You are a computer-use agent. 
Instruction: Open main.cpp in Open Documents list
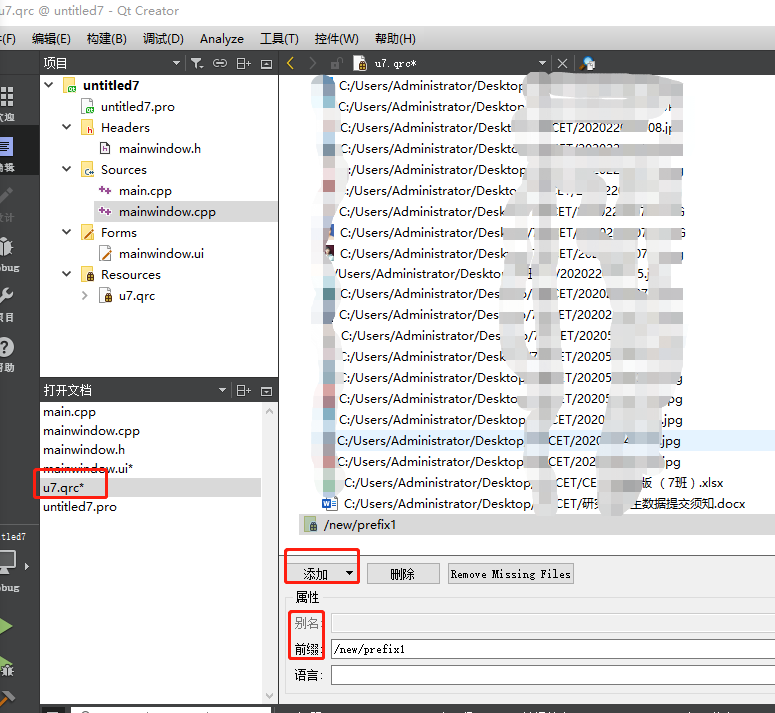pos(69,412)
